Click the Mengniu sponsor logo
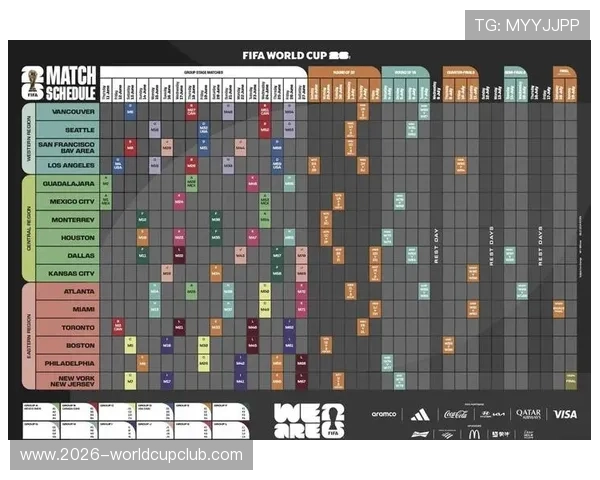 501,434
